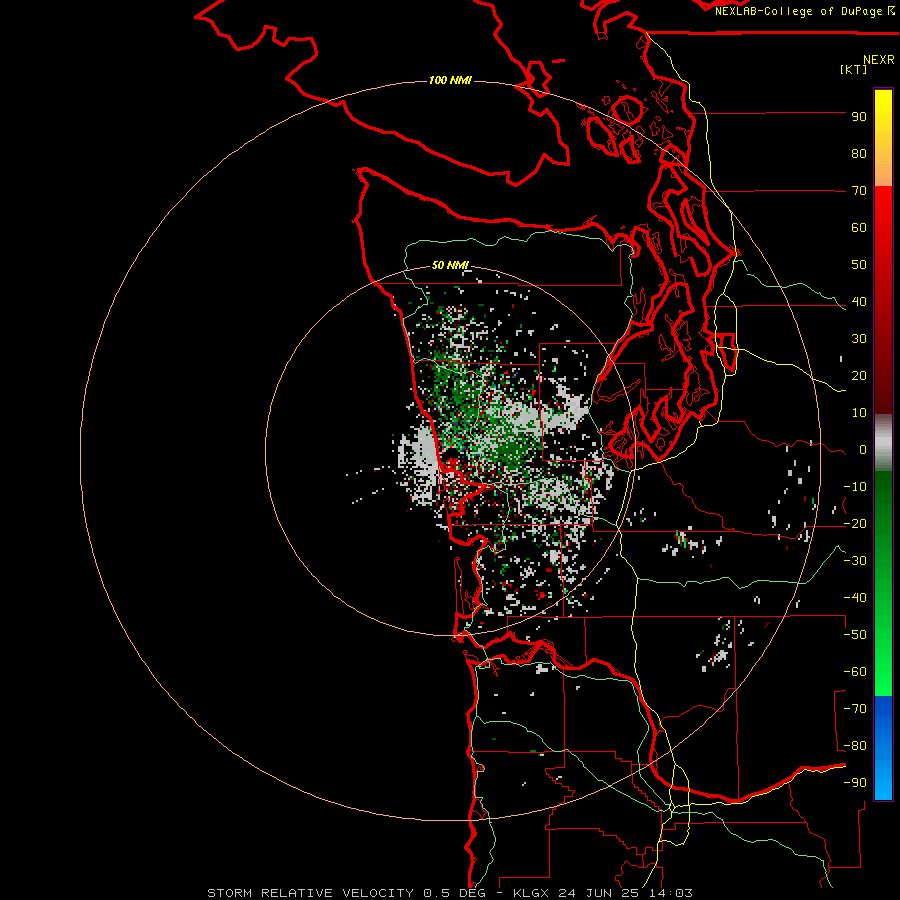Viewport: 900px width, 900px height.
Task: Click the 40 value on velocity scale
Action: point(859,302)
